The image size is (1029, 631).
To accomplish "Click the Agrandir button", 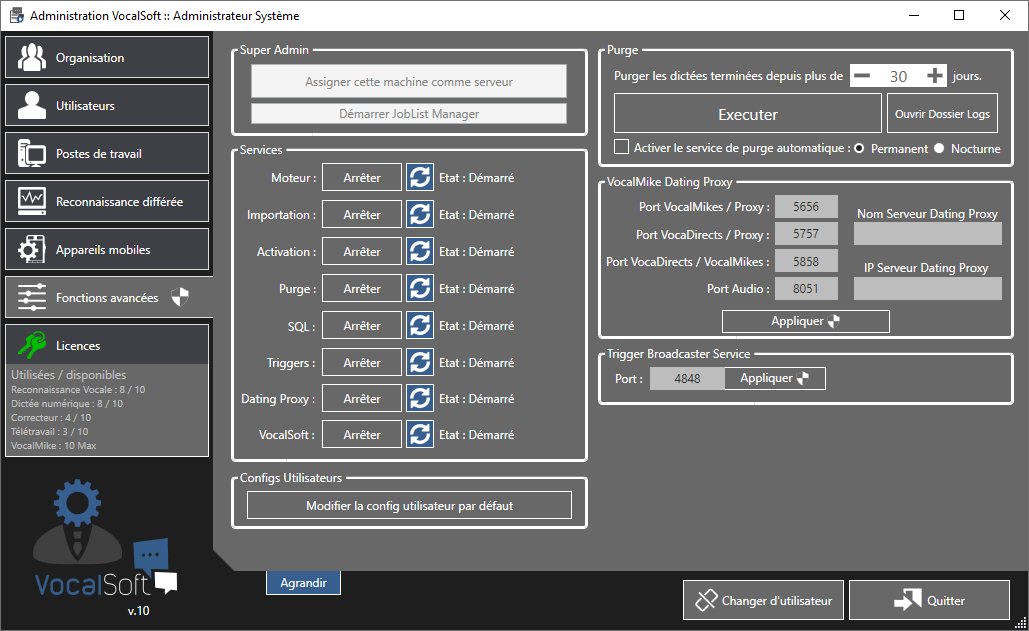I will pos(303,582).
